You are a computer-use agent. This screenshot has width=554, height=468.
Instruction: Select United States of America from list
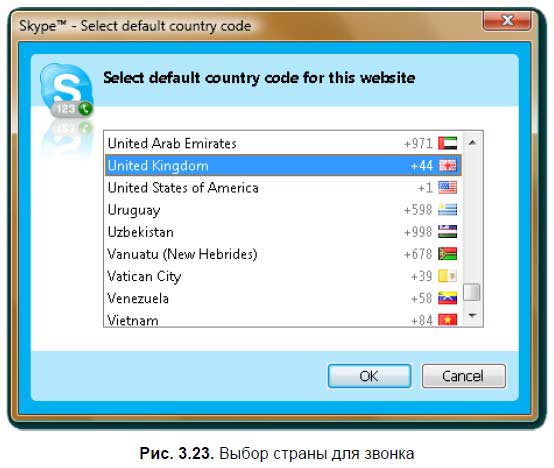tap(283, 188)
